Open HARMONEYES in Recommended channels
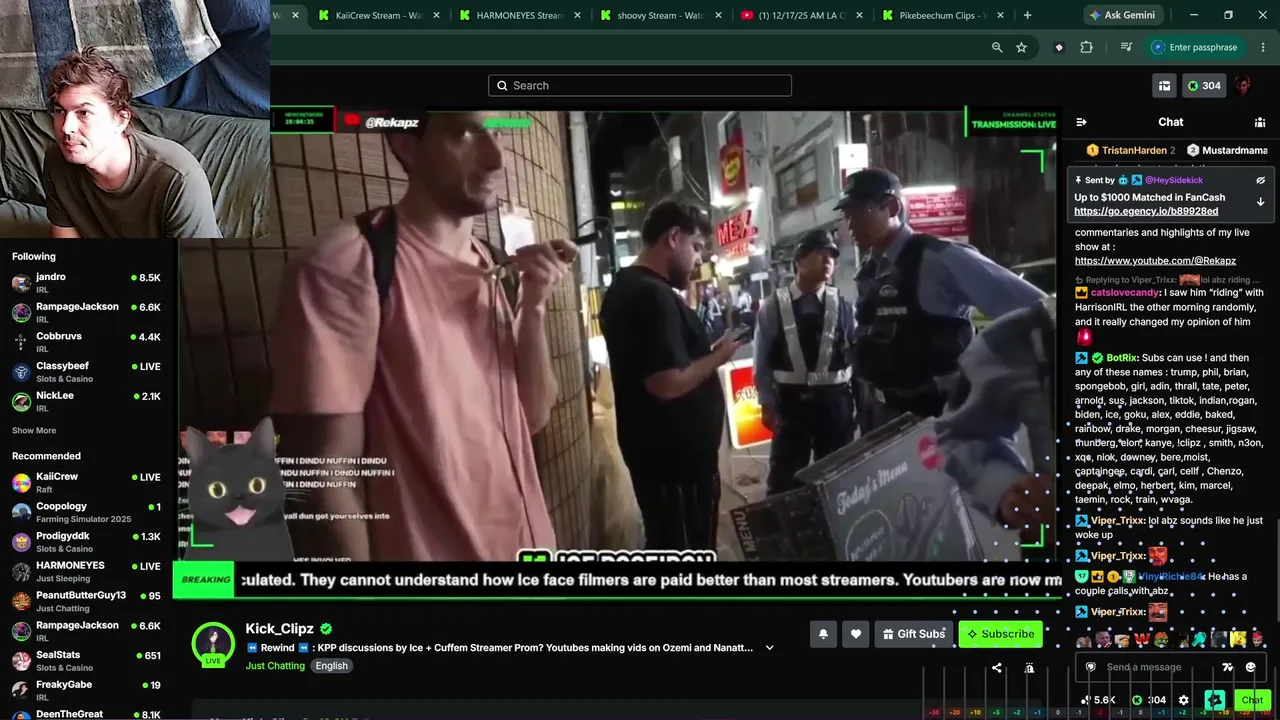 [x=86, y=571]
